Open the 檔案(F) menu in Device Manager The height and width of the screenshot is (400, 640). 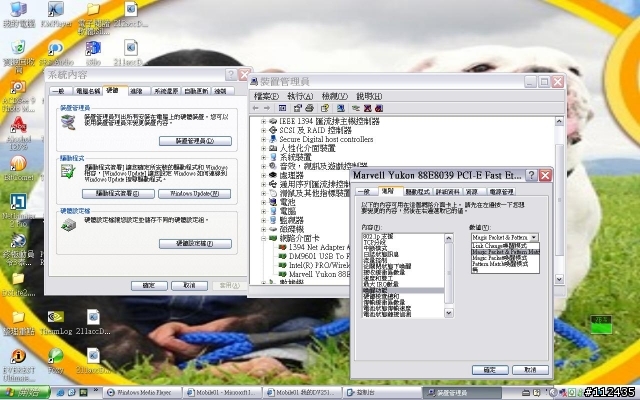pos(266,96)
